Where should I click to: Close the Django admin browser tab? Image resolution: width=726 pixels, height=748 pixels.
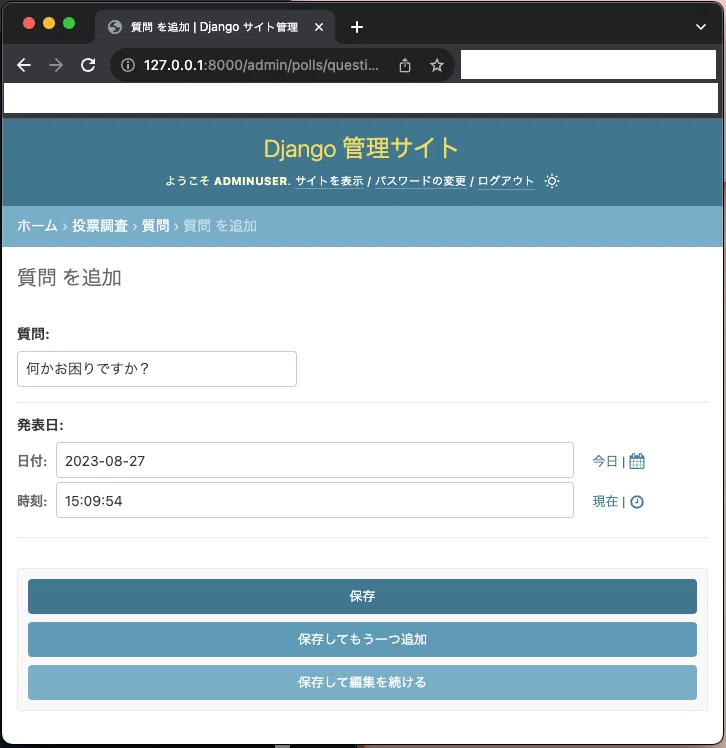click(319, 27)
